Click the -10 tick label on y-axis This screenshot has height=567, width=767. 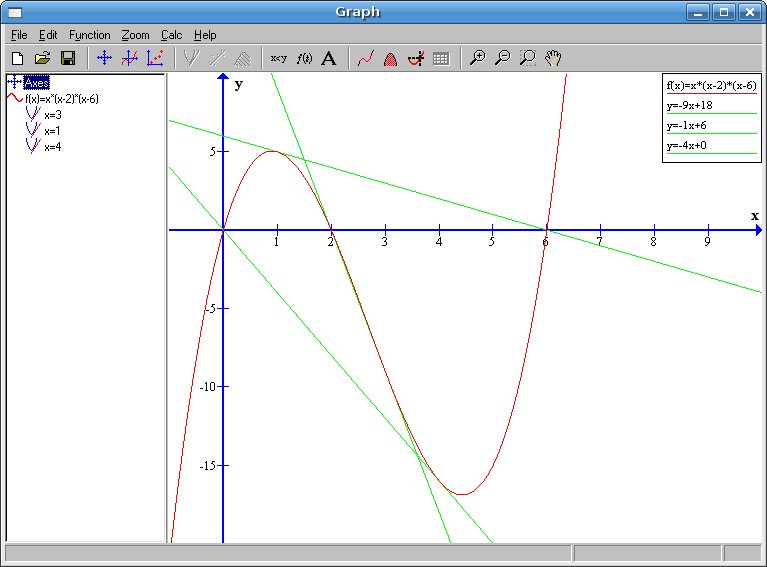[208, 387]
